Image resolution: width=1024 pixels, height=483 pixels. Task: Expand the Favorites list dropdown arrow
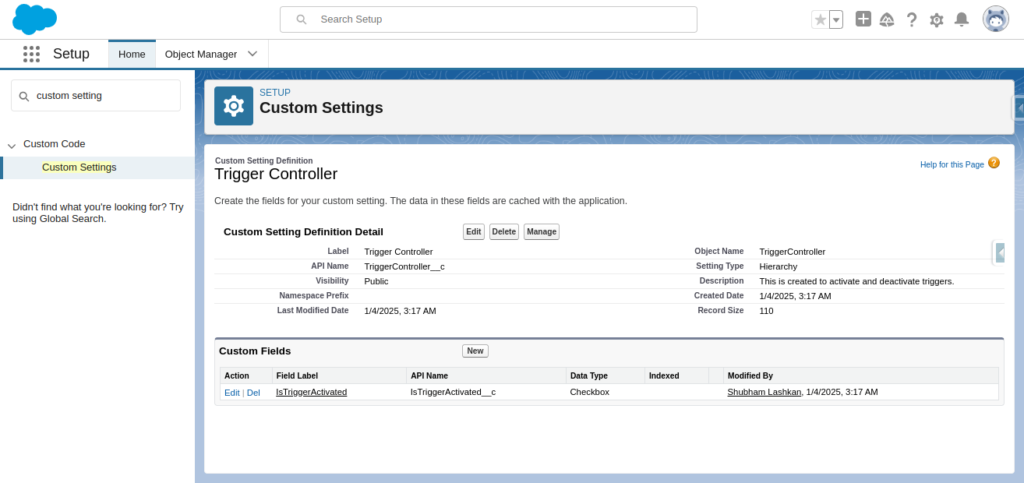(836, 20)
